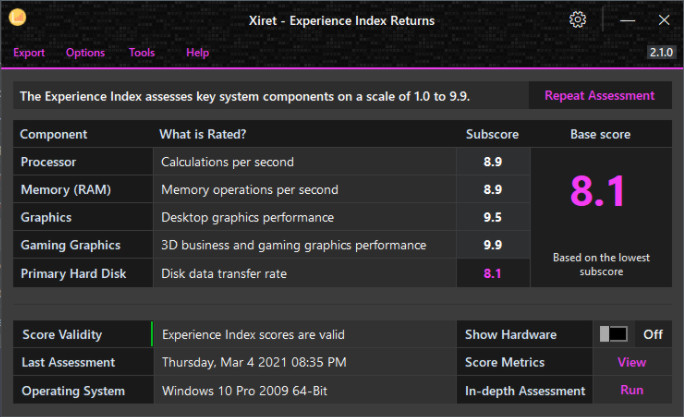
Task: Click the Base score column header
Action: tap(600, 134)
